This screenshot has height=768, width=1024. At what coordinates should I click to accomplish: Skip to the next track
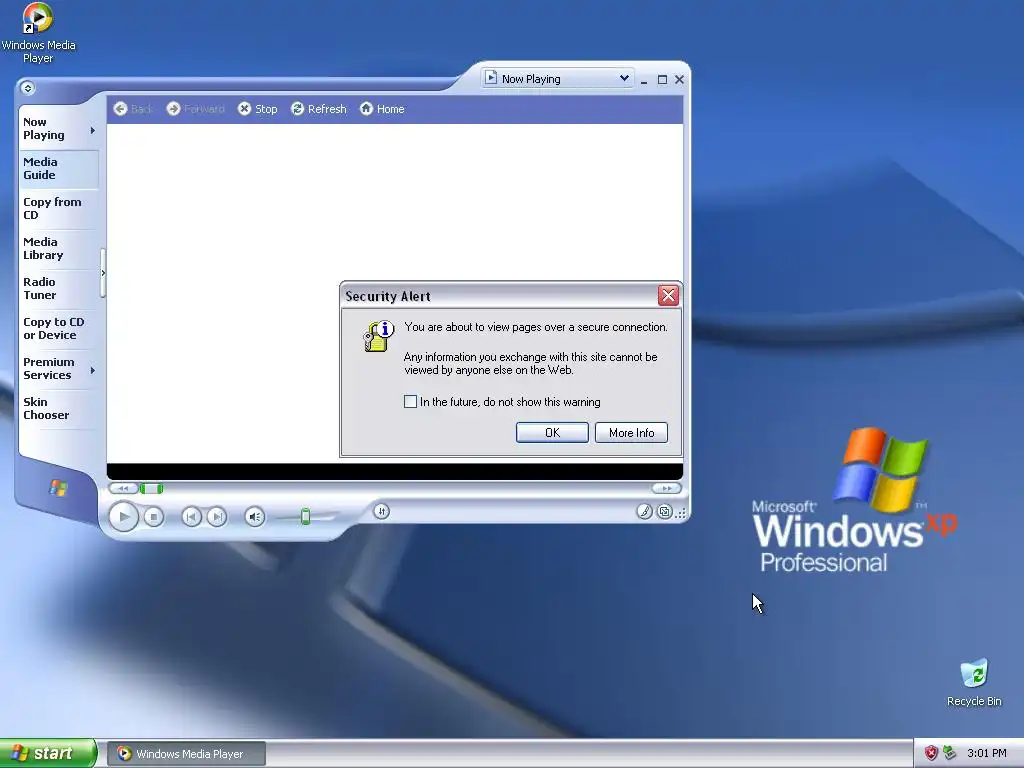217,517
